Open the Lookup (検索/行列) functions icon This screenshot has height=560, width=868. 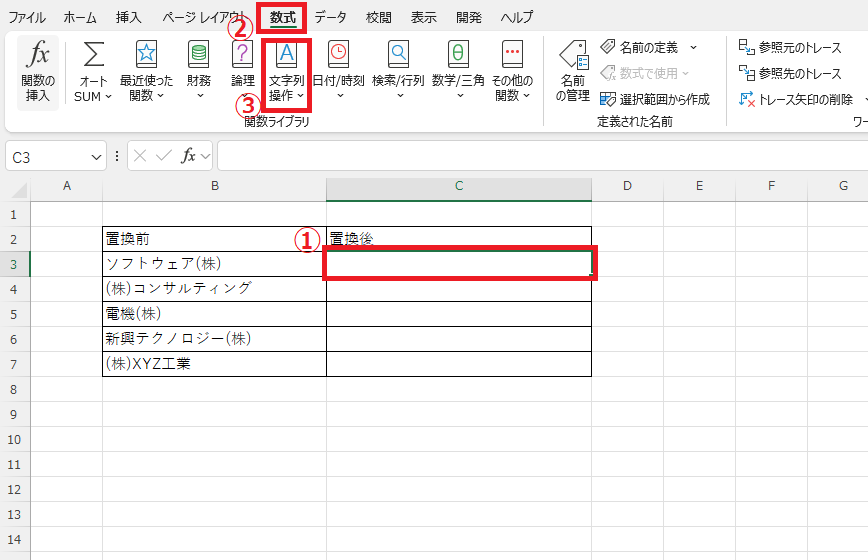(x=398, y=54)
